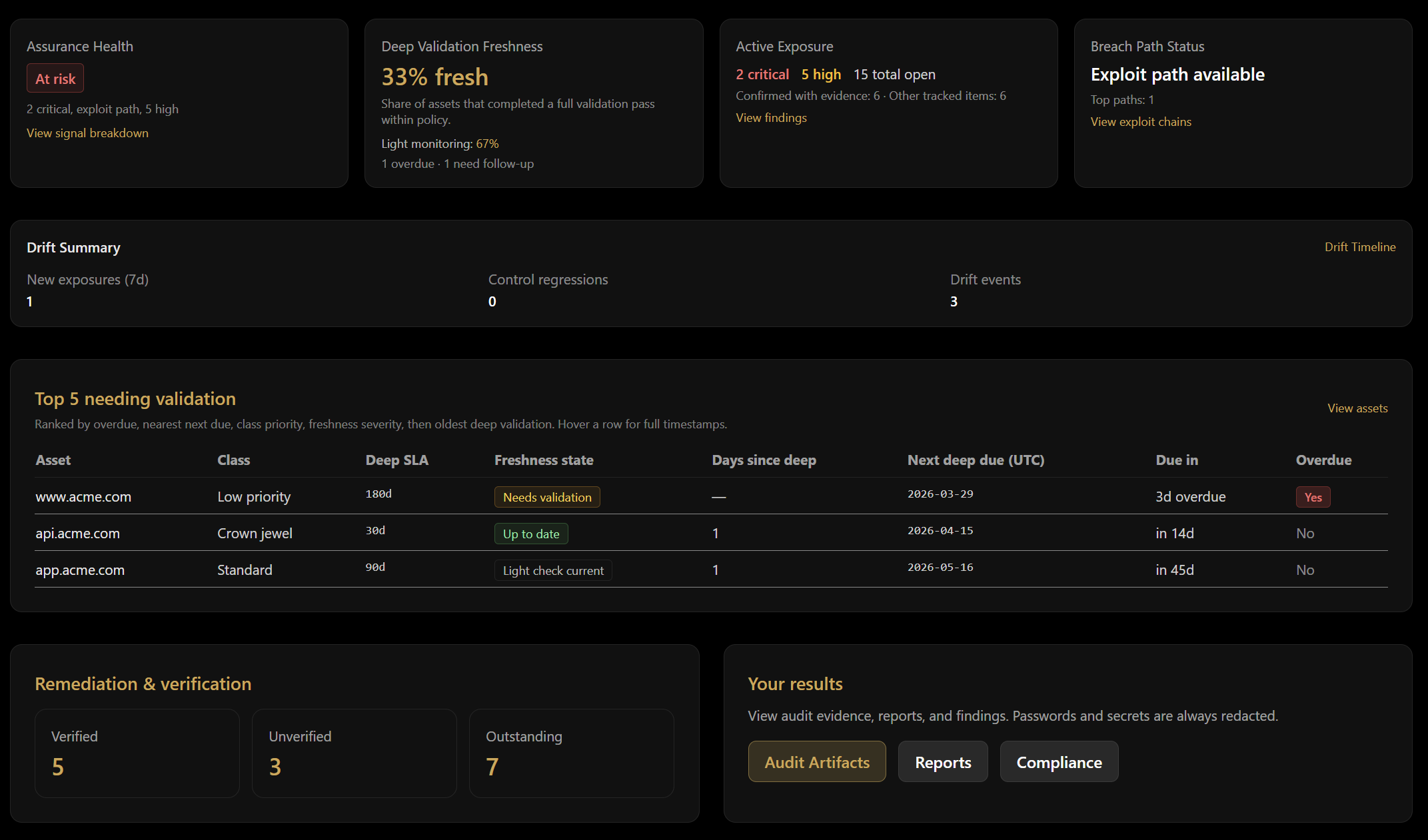This screenshot has height=840, width=1428.
Task: Select the www.acme.com asset row
Action: click(711, 496)
